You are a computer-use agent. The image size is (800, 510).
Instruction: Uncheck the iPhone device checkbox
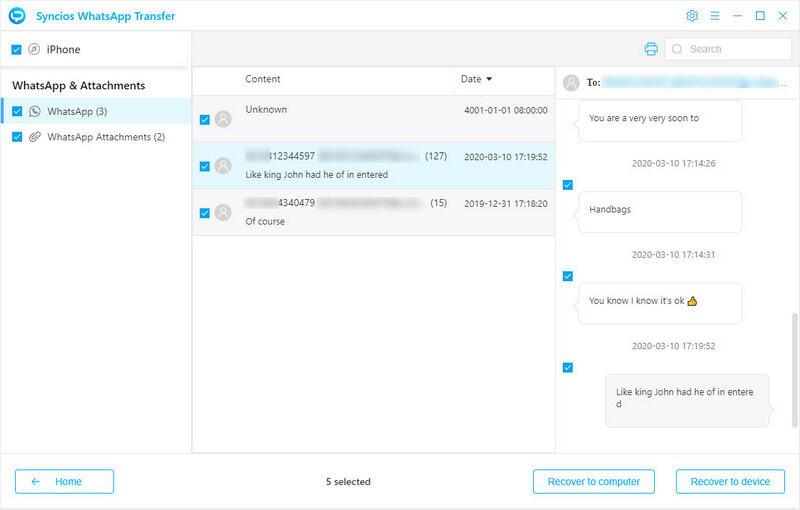coord(16,49)
